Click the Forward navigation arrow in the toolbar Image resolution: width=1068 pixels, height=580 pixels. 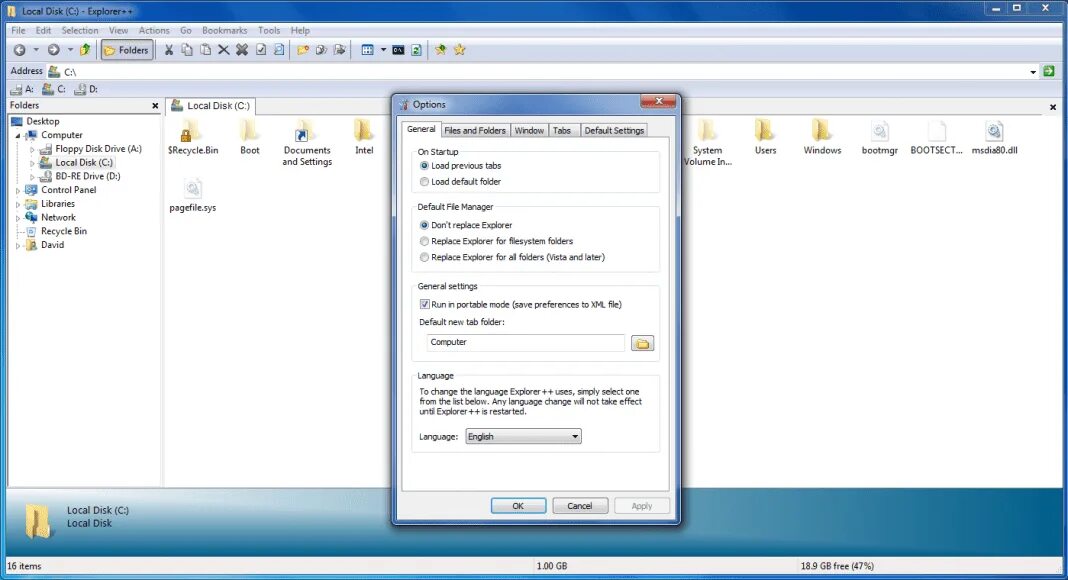coord(54,50)
